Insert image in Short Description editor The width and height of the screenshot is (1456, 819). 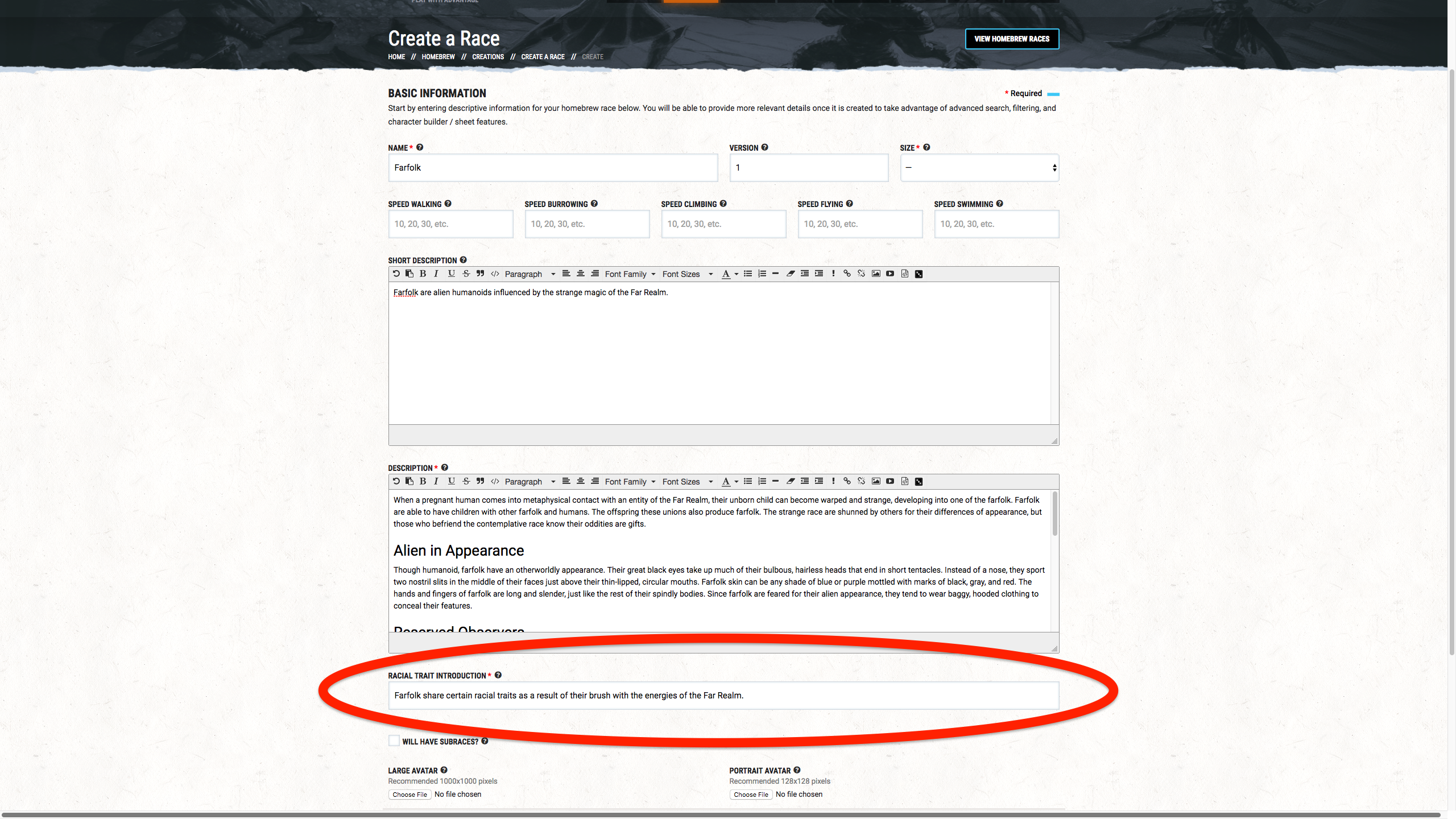pyautogui.click(x=876, y=274)
